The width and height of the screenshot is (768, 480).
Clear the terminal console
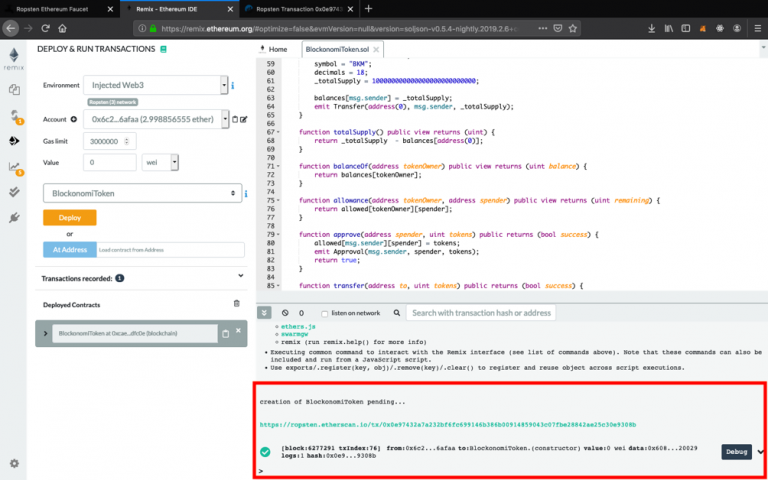click(x=286, y=313)
